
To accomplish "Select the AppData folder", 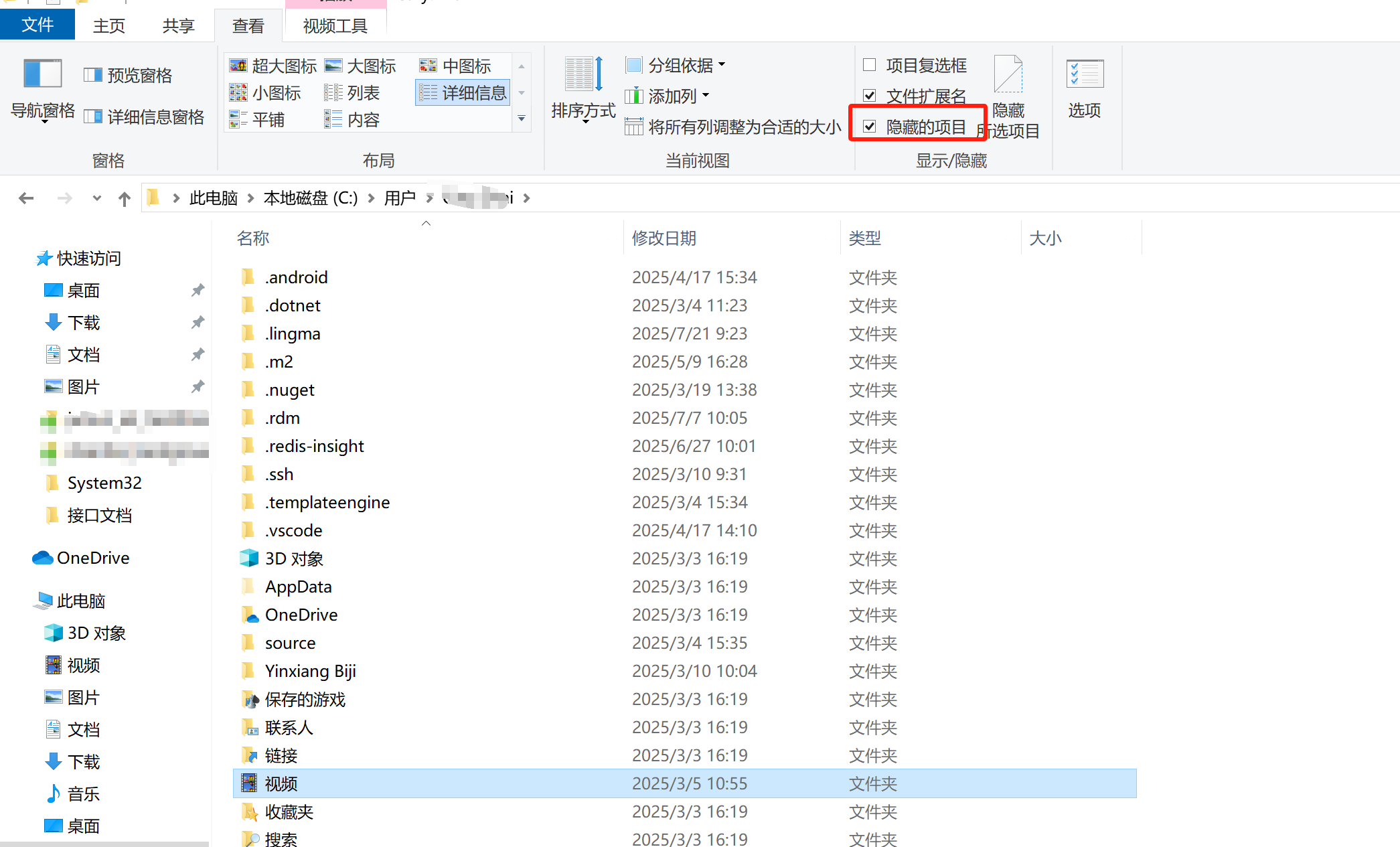I will [x=298, y=587].
